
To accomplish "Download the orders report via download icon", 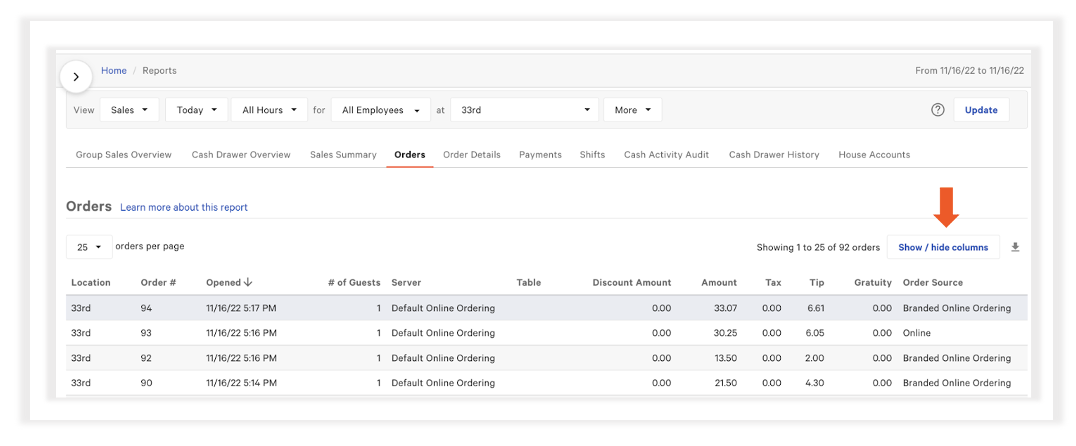I will pos(1015,247).
